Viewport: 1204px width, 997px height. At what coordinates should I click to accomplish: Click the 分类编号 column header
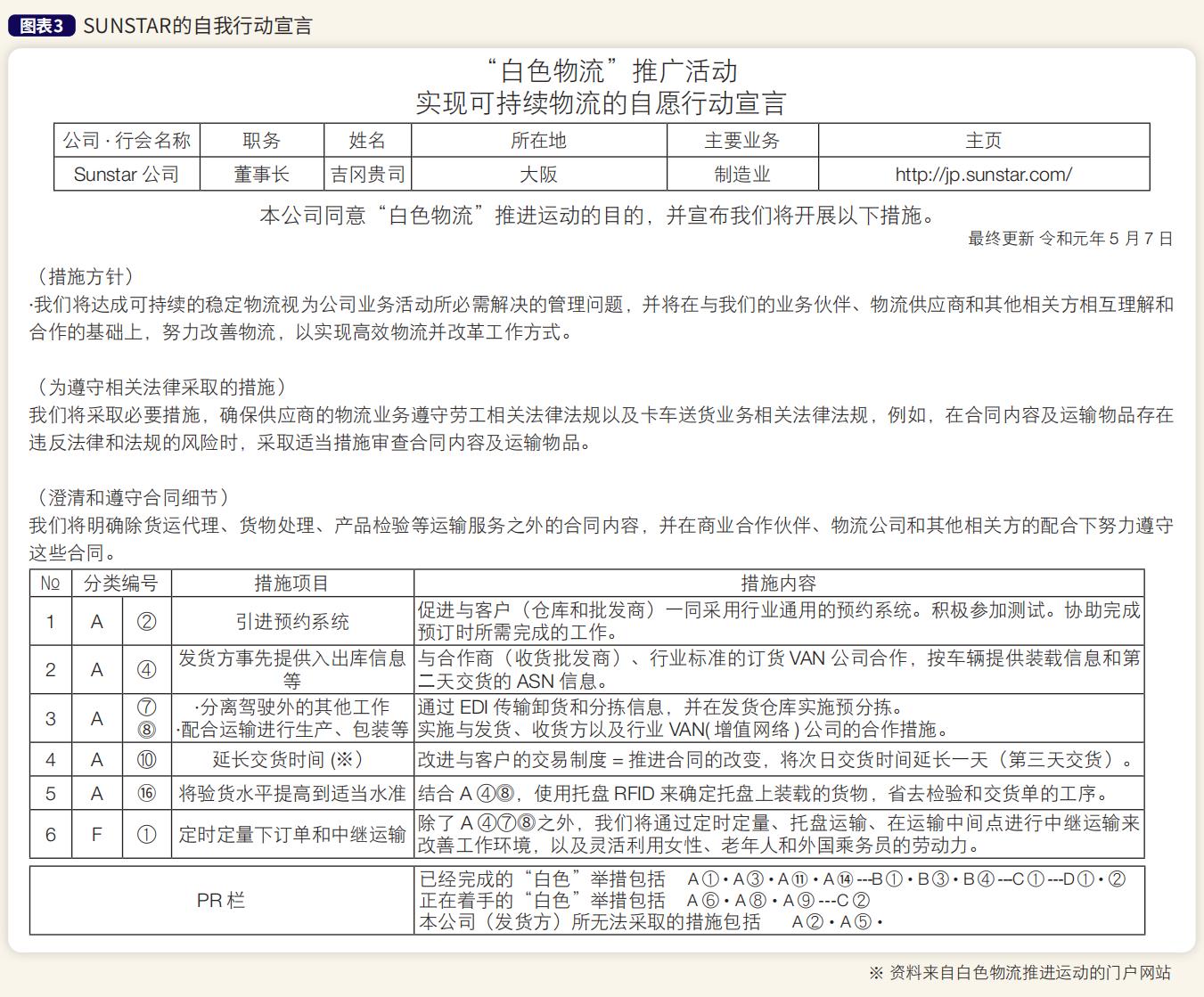(121, 584)
